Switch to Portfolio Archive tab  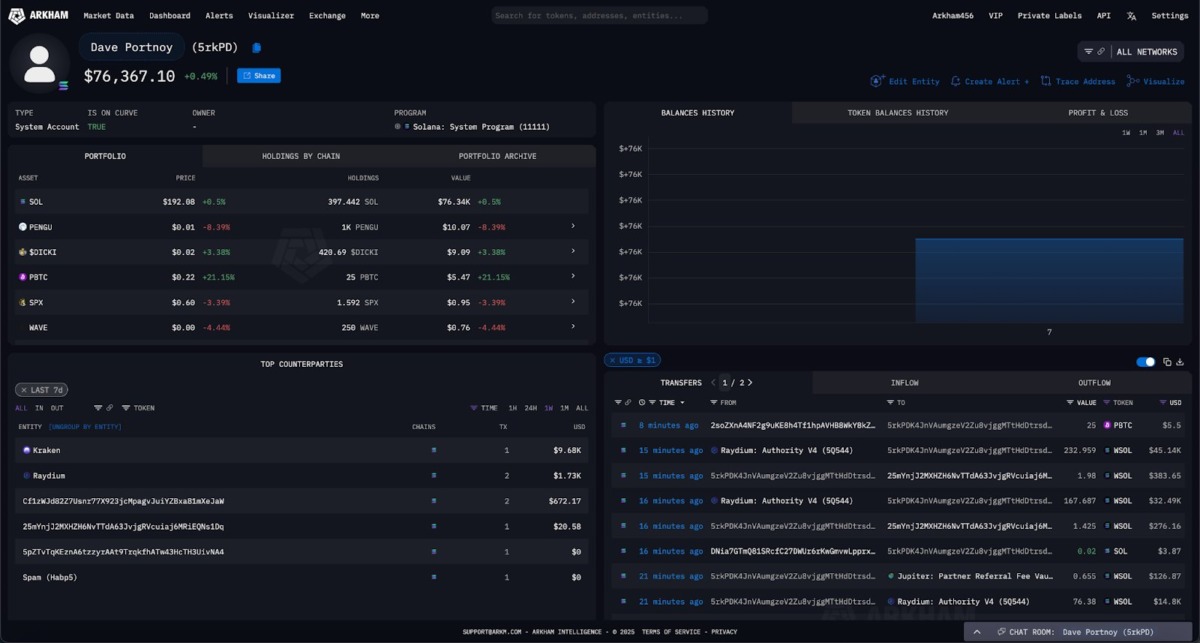coord(497,156)
